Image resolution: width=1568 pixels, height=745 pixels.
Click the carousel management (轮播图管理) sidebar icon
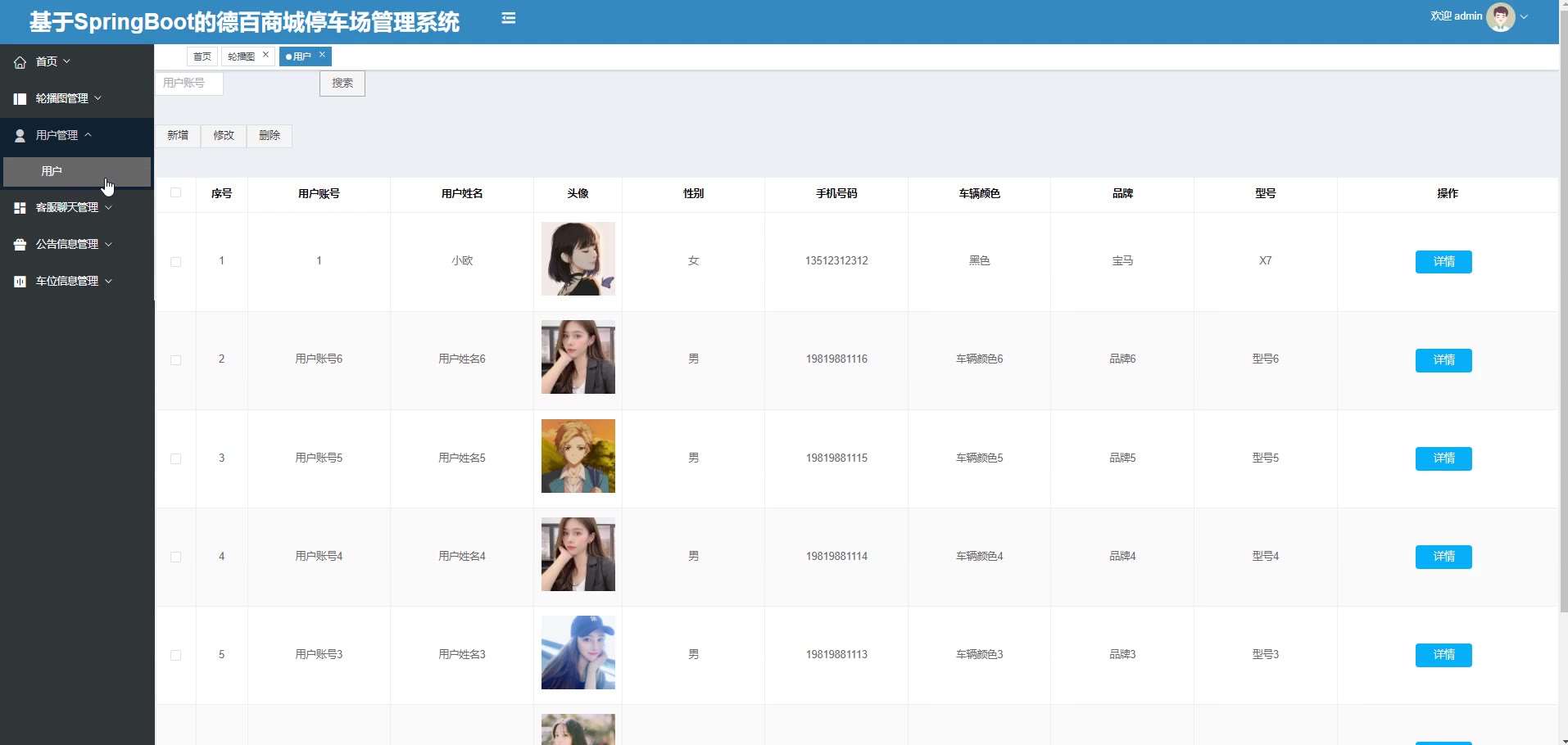20,99
